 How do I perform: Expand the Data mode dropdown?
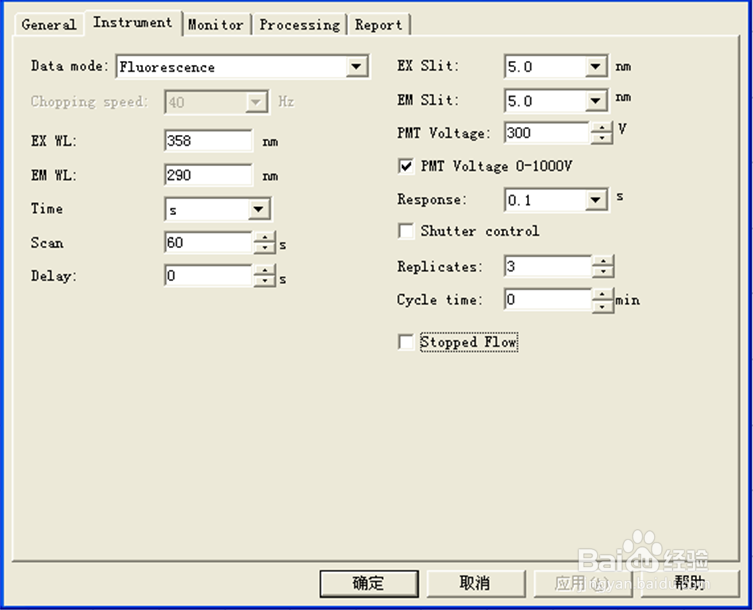pos(356,67)
